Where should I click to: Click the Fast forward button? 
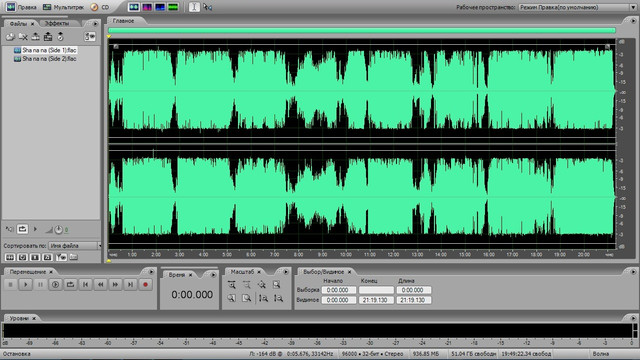point(116,284)
